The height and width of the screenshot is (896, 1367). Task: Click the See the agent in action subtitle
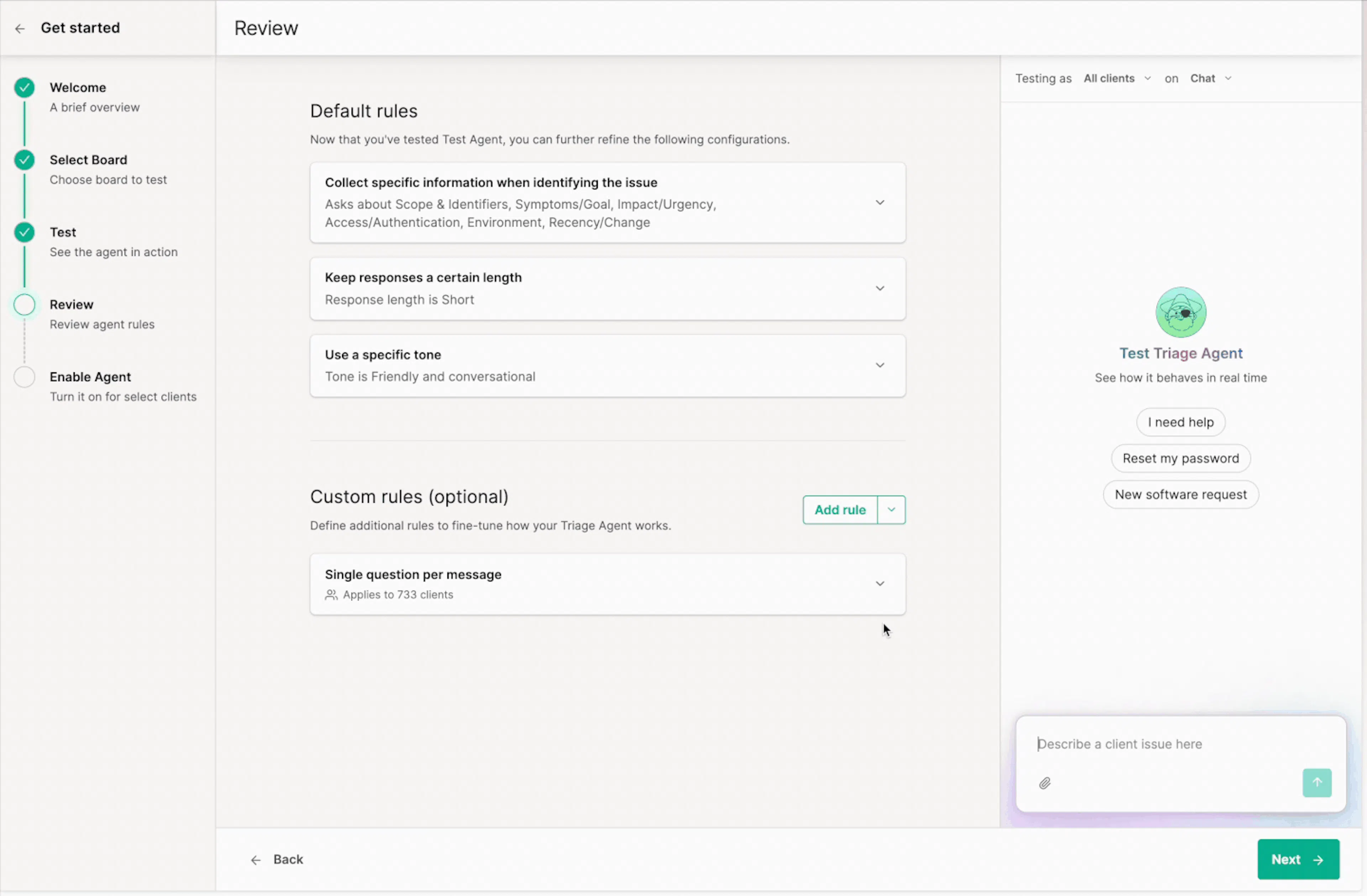point(113,252)
